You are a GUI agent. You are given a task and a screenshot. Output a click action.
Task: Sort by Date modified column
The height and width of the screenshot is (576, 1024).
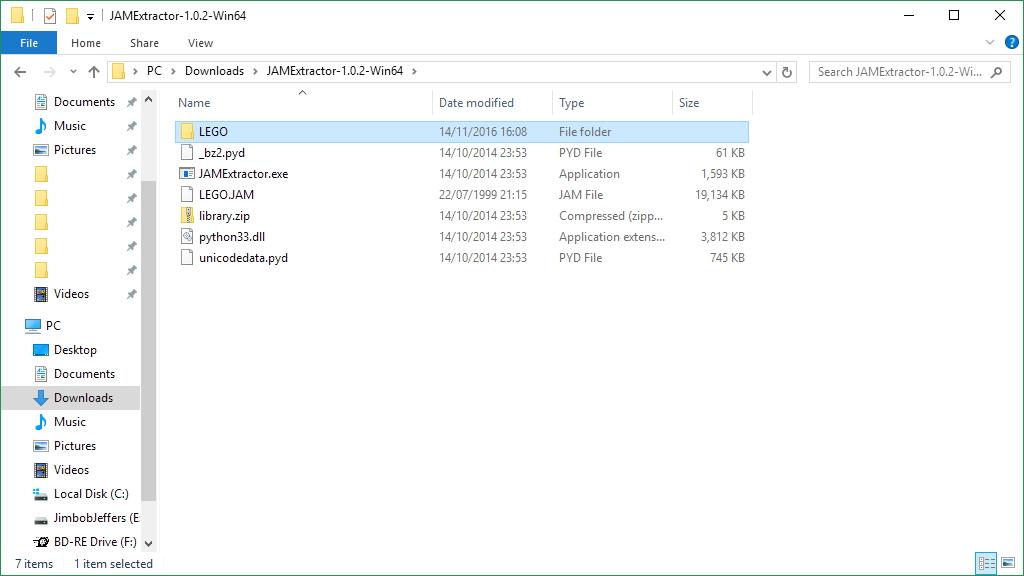tap(476, 103)
